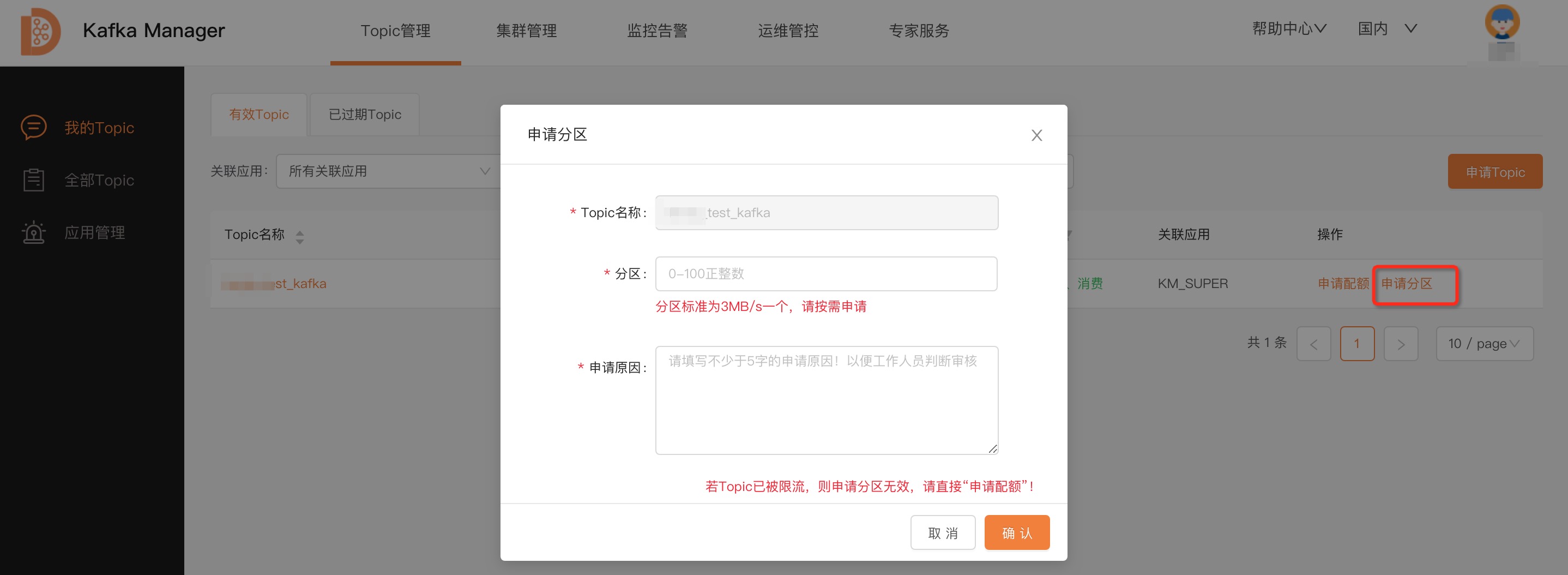The width and height of the screenshot is (1568, 575).
Task: Click the 我的Topic chat bubble icon
Action: 33,127
